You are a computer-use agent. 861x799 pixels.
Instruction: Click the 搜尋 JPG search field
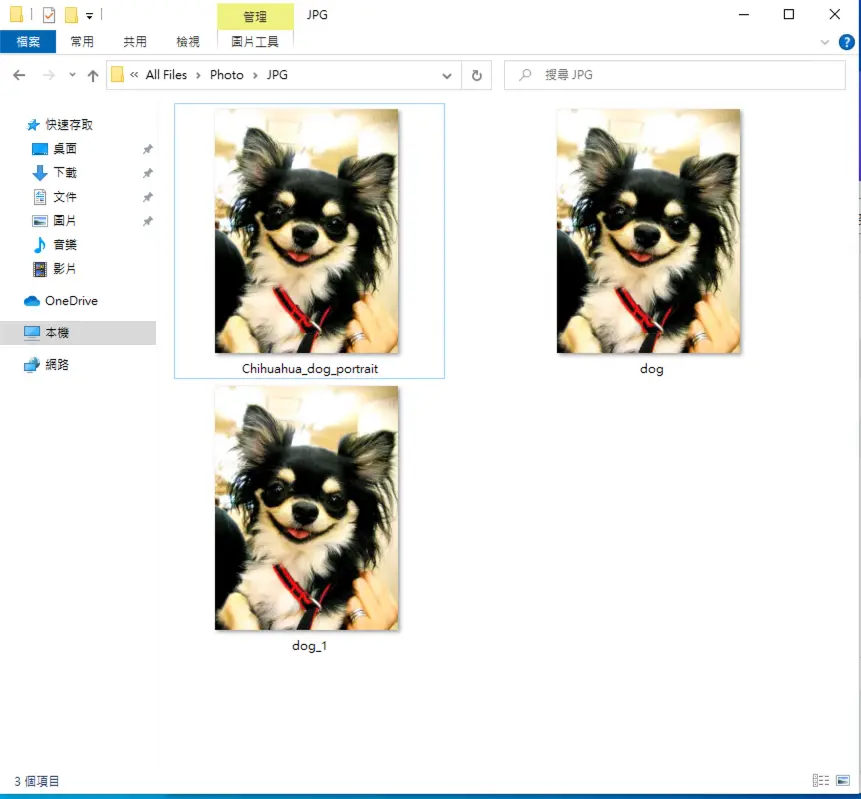675,75
